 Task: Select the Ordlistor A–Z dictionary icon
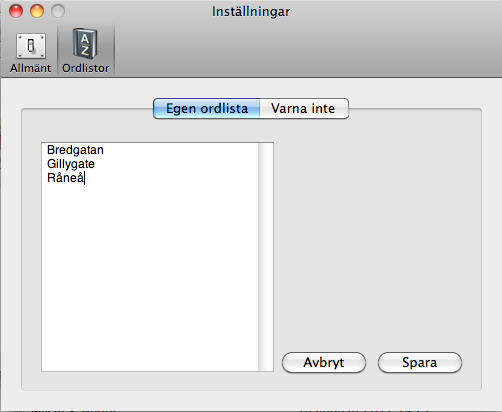[x=85, y=44]
